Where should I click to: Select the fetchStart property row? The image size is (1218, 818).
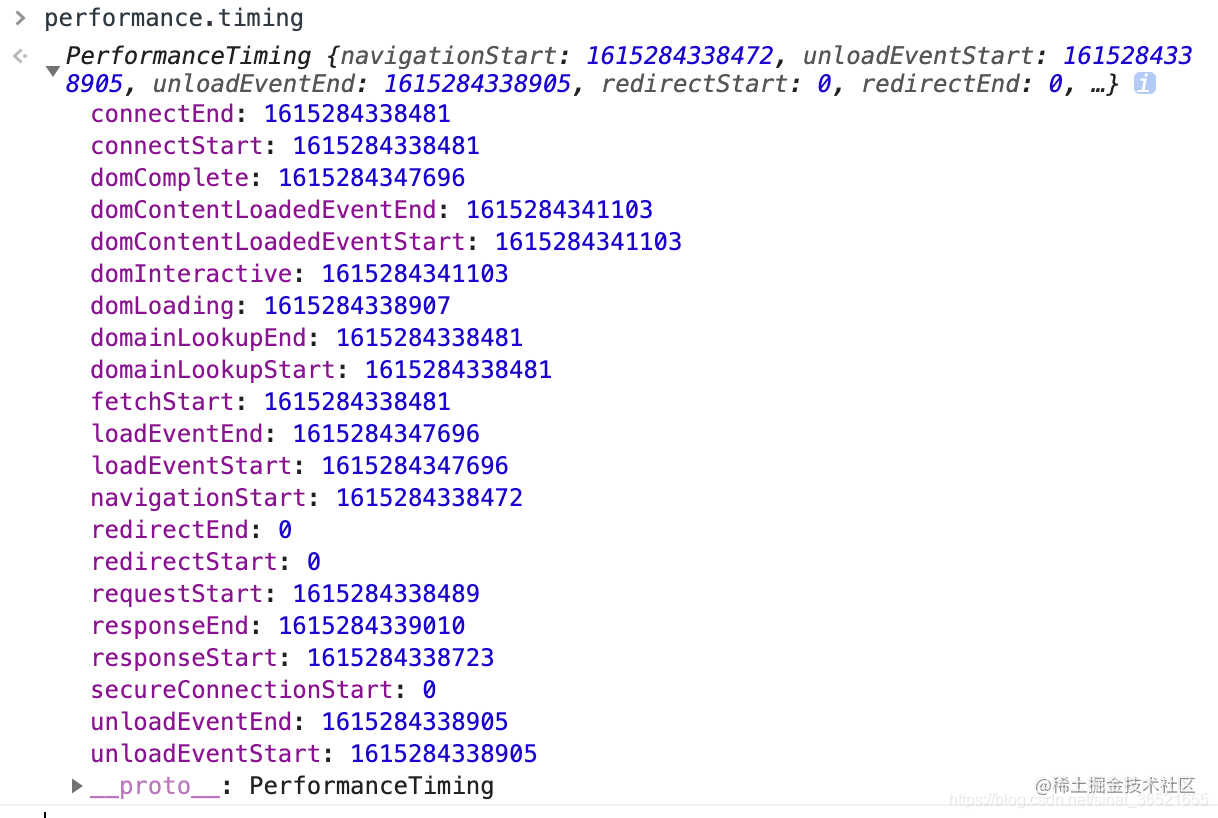click(x=271, y=402)
